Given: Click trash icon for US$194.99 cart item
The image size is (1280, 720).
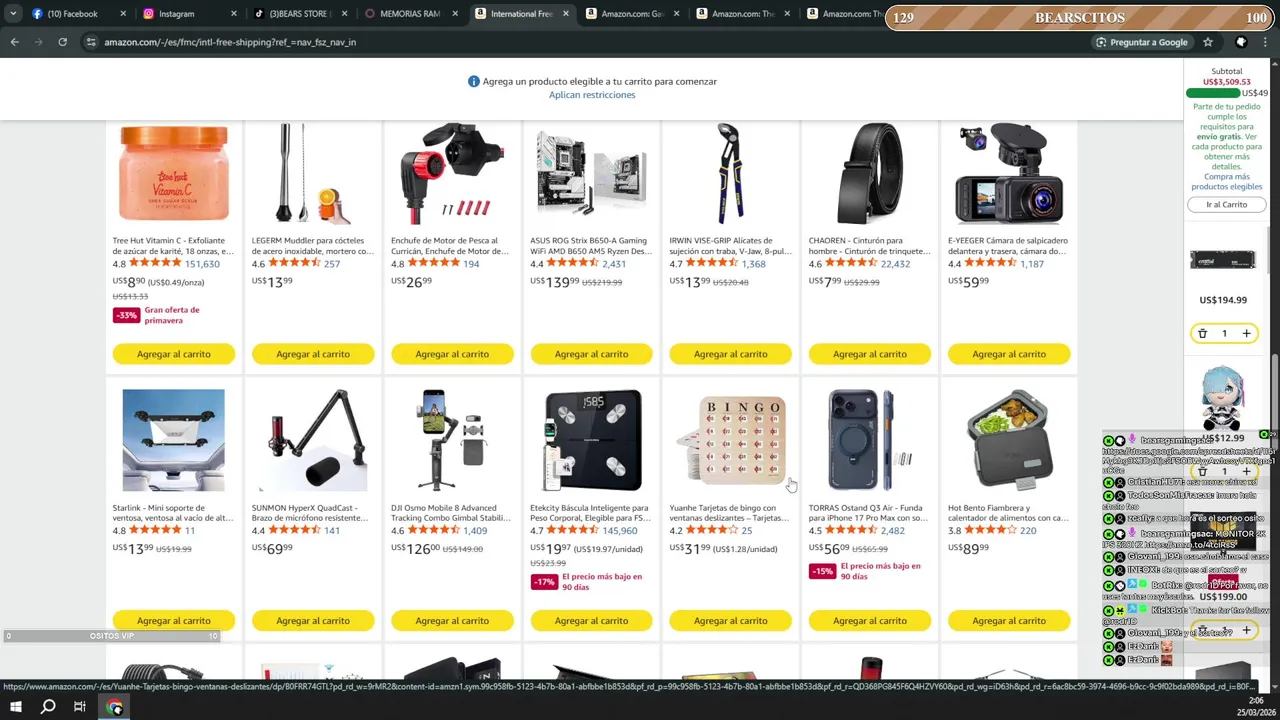Looking at the screenshot, I should (x=1203, y=333).
